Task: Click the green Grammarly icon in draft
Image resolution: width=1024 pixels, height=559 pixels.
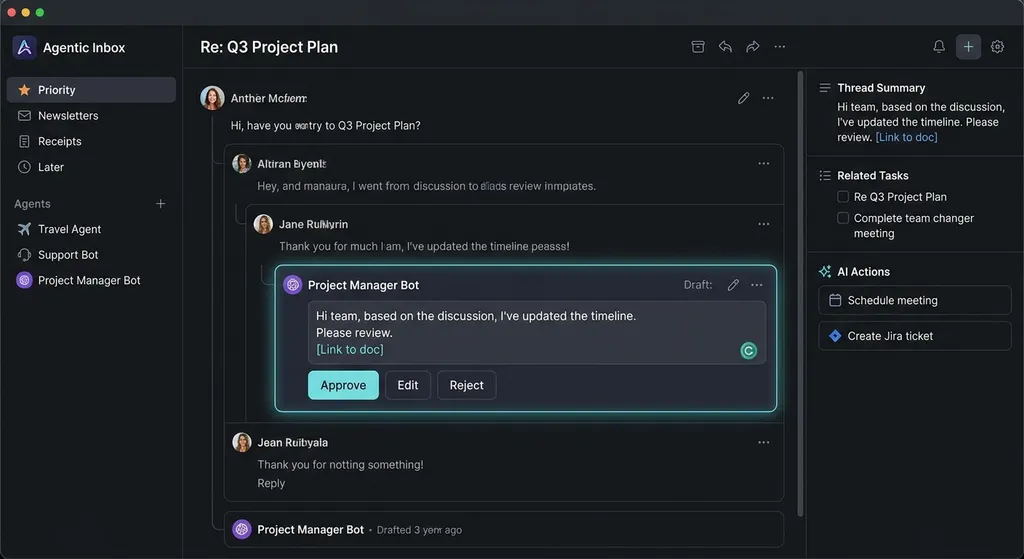Action: pyautogui.click(x=748, y=351)
